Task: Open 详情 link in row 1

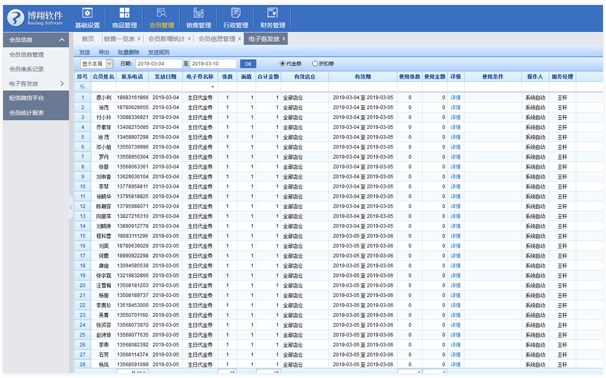Action: [456, 98]
